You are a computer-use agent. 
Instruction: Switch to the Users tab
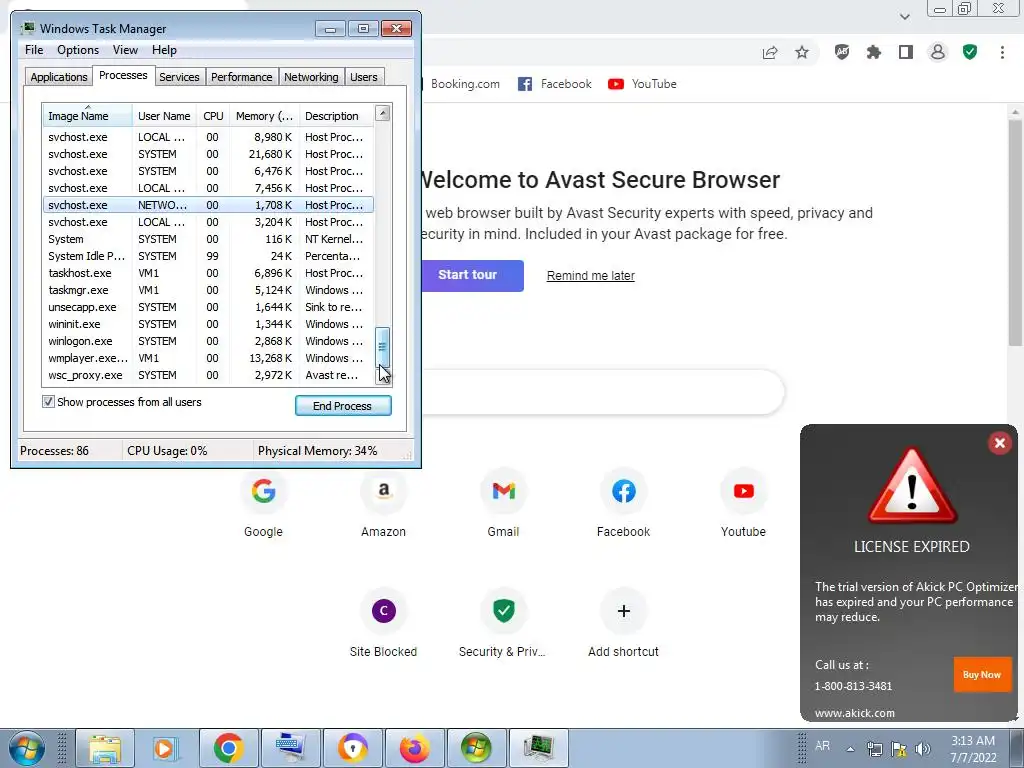(364, 77)
